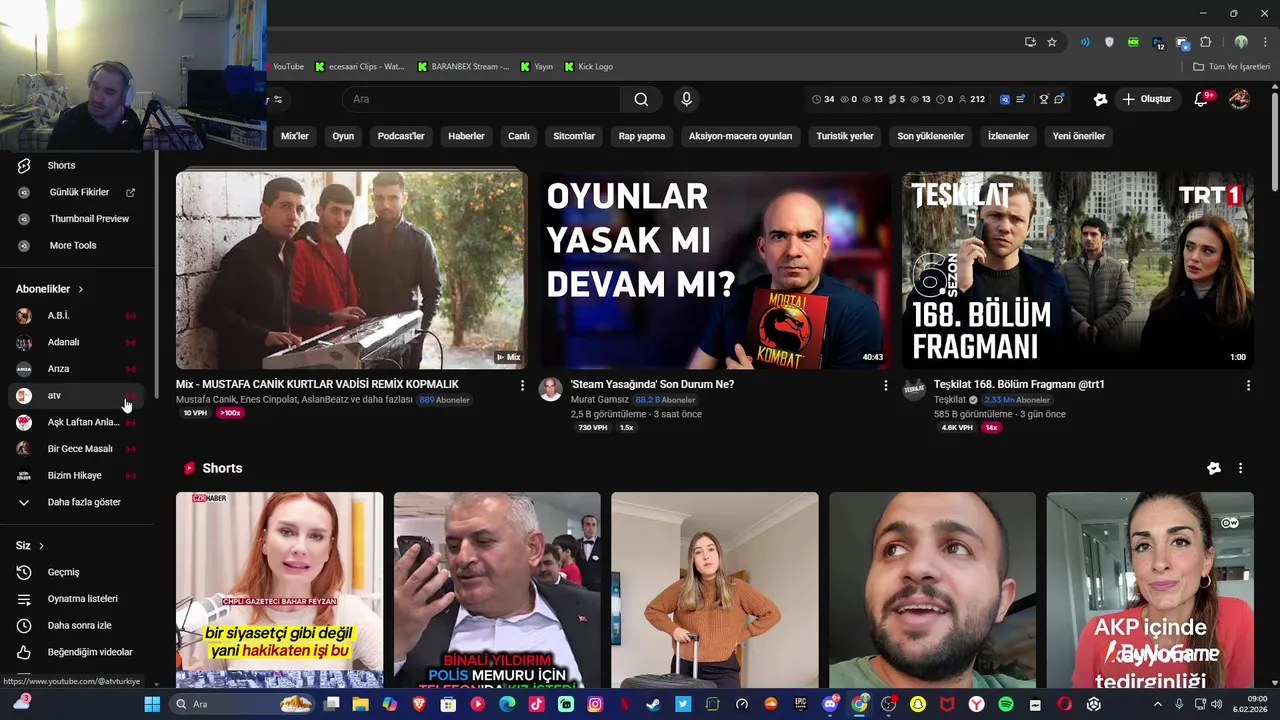Open the Tüm Yer İşaretleri bookmarks folder
The height and width of the screenshot is (720, 1280).
coord(1233,67)
